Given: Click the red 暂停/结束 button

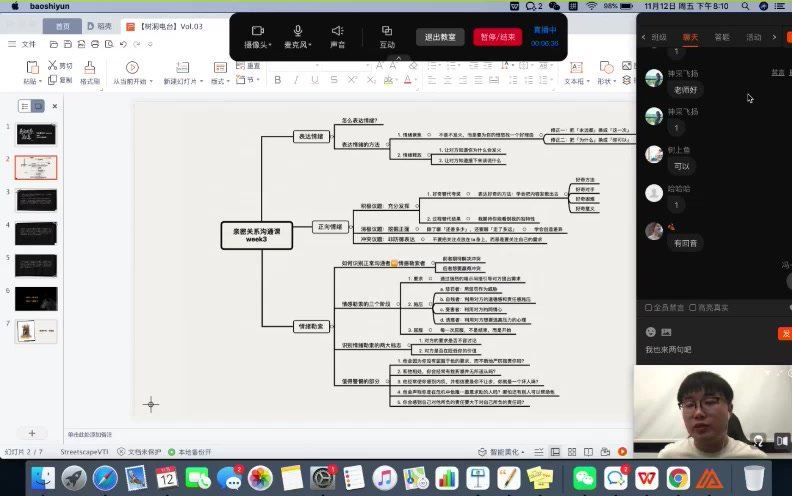Looking at the screenshot, I should click(498, 37).
